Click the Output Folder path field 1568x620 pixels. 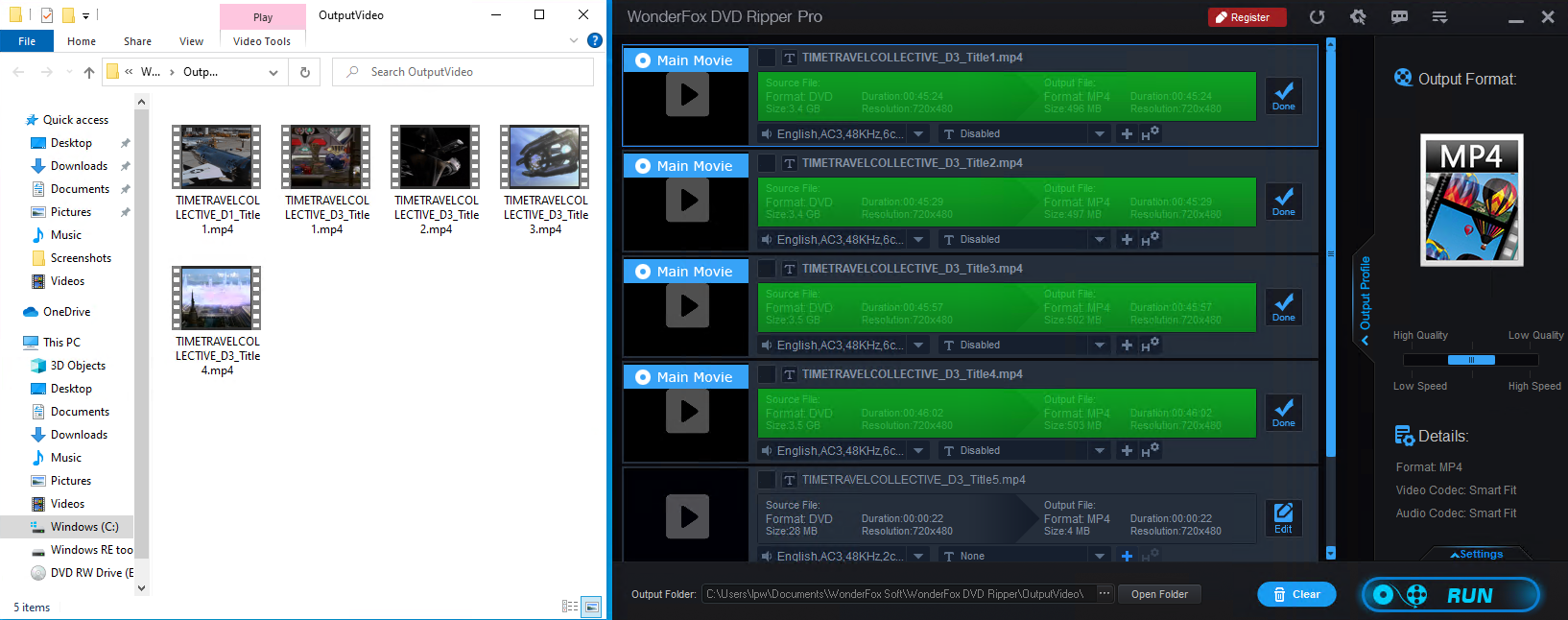tap(898, 594)
